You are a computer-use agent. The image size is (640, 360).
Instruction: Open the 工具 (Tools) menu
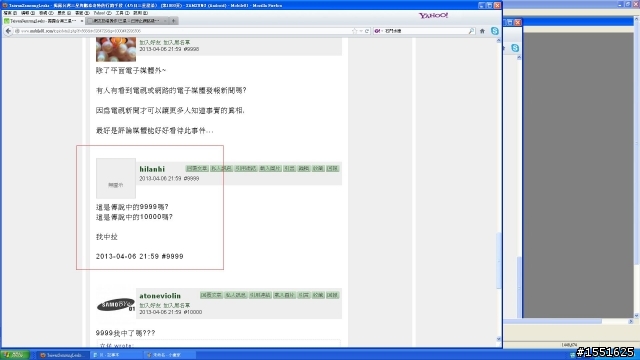tap(122, 13)
